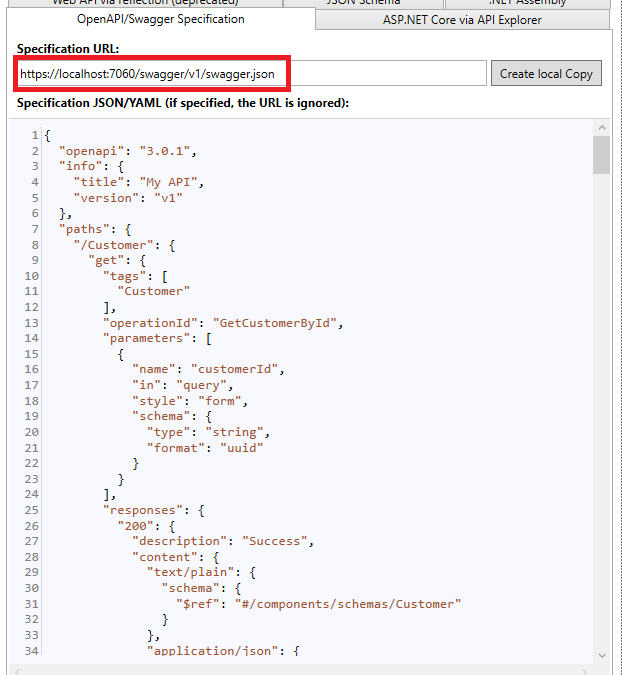
Task: Select the Web API via reflection tab
Action: (x=160, y=3)
